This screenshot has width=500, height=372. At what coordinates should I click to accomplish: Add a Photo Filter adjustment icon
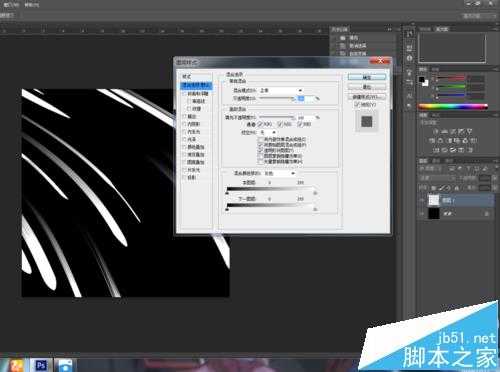coord(457,141)
